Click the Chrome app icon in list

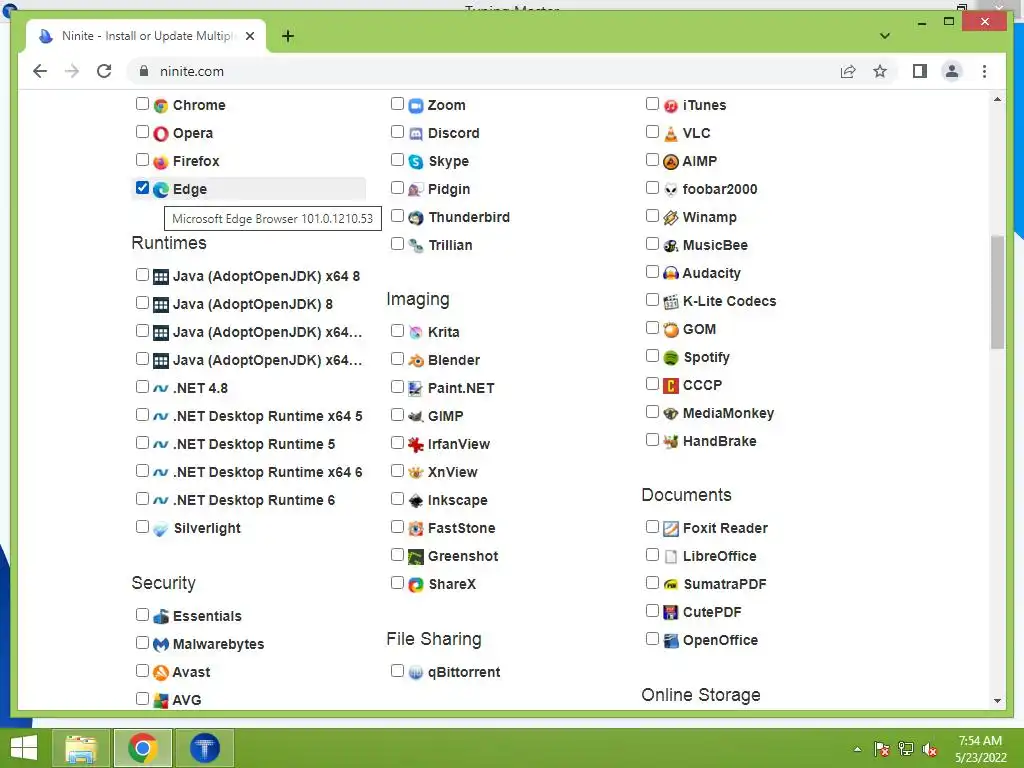(x=161, y=106)
